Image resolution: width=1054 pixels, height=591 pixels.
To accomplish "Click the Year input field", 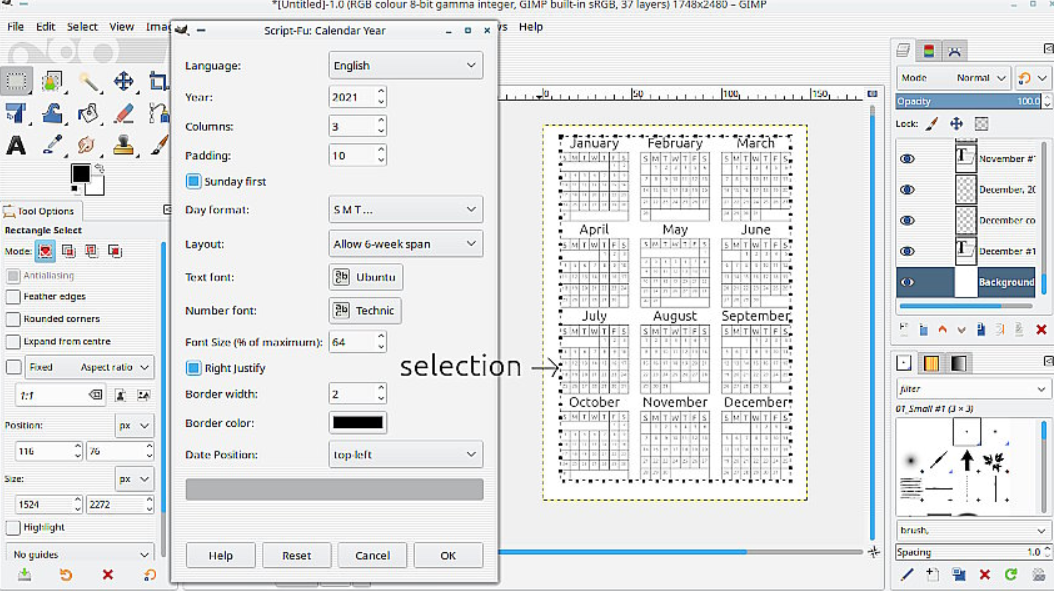I will (x=352, y=96).
